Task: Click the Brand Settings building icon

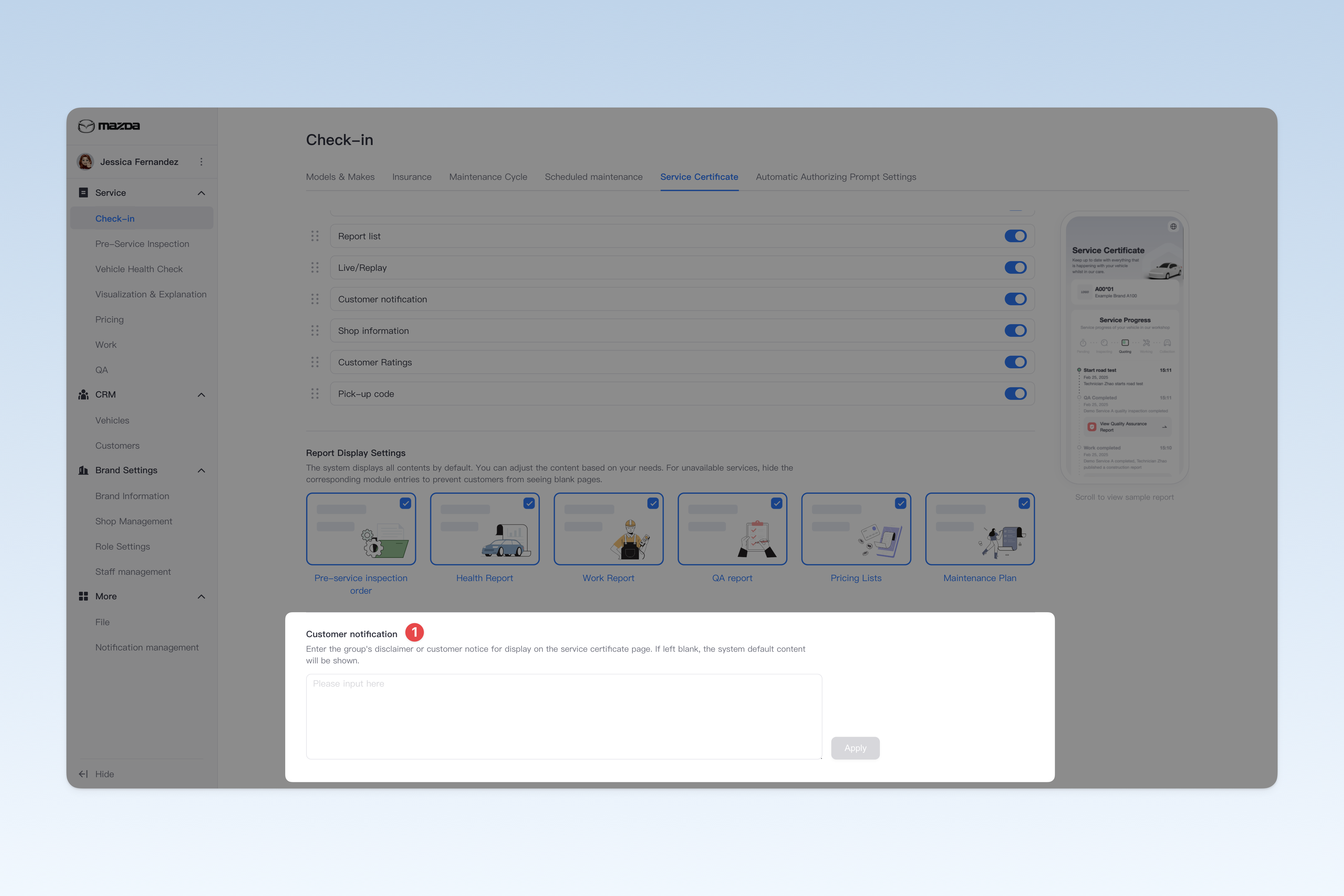Action: pyautogui.click(x=83, y=470)
